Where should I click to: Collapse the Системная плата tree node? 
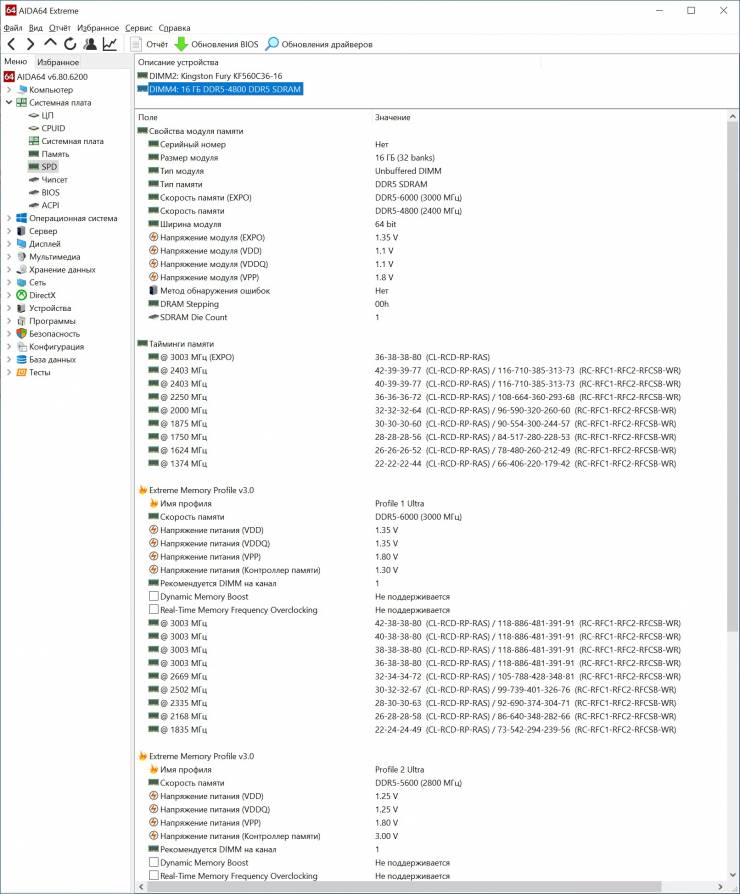click(9, 103)
